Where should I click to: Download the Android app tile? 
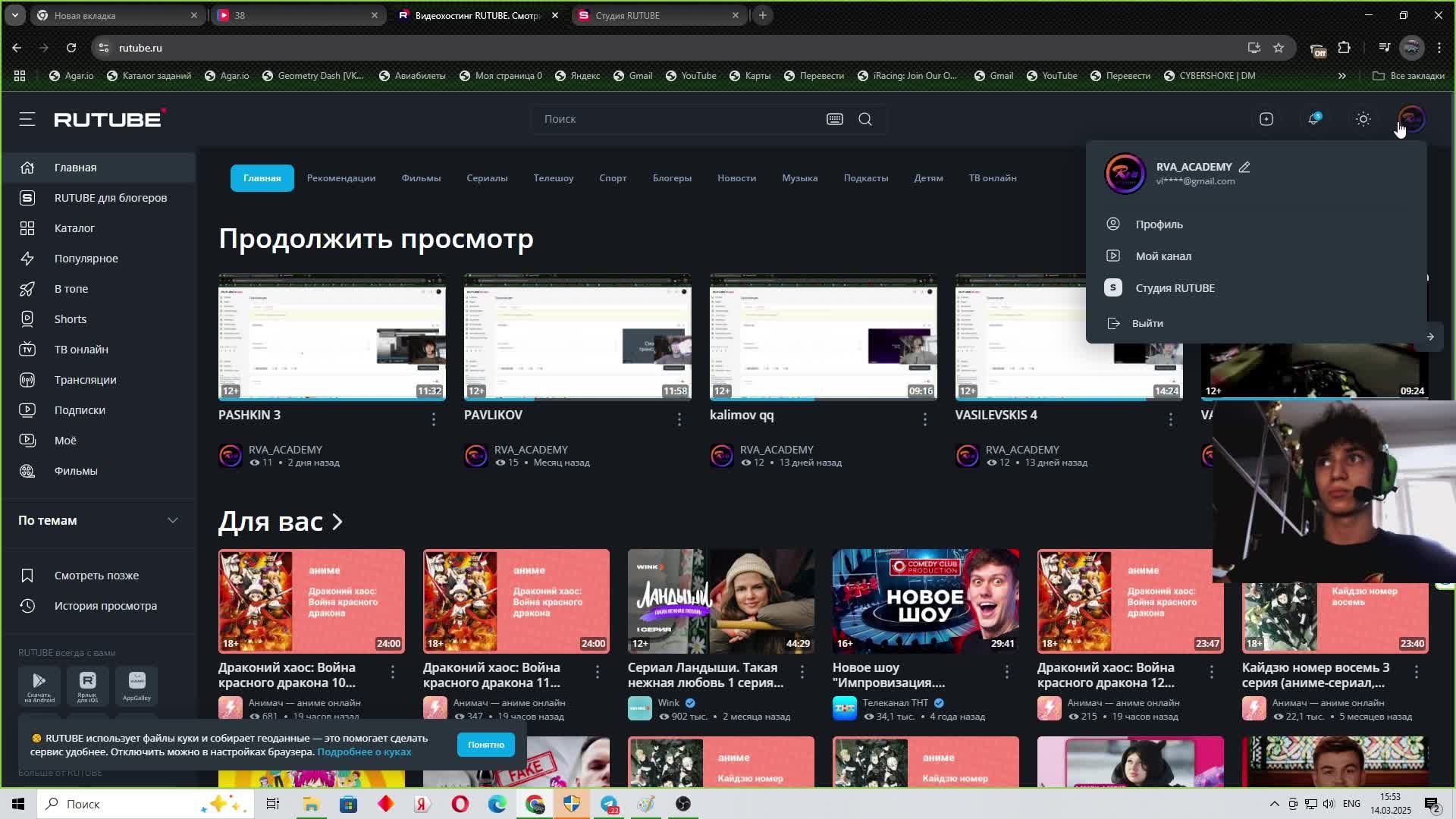coord(39,686)
